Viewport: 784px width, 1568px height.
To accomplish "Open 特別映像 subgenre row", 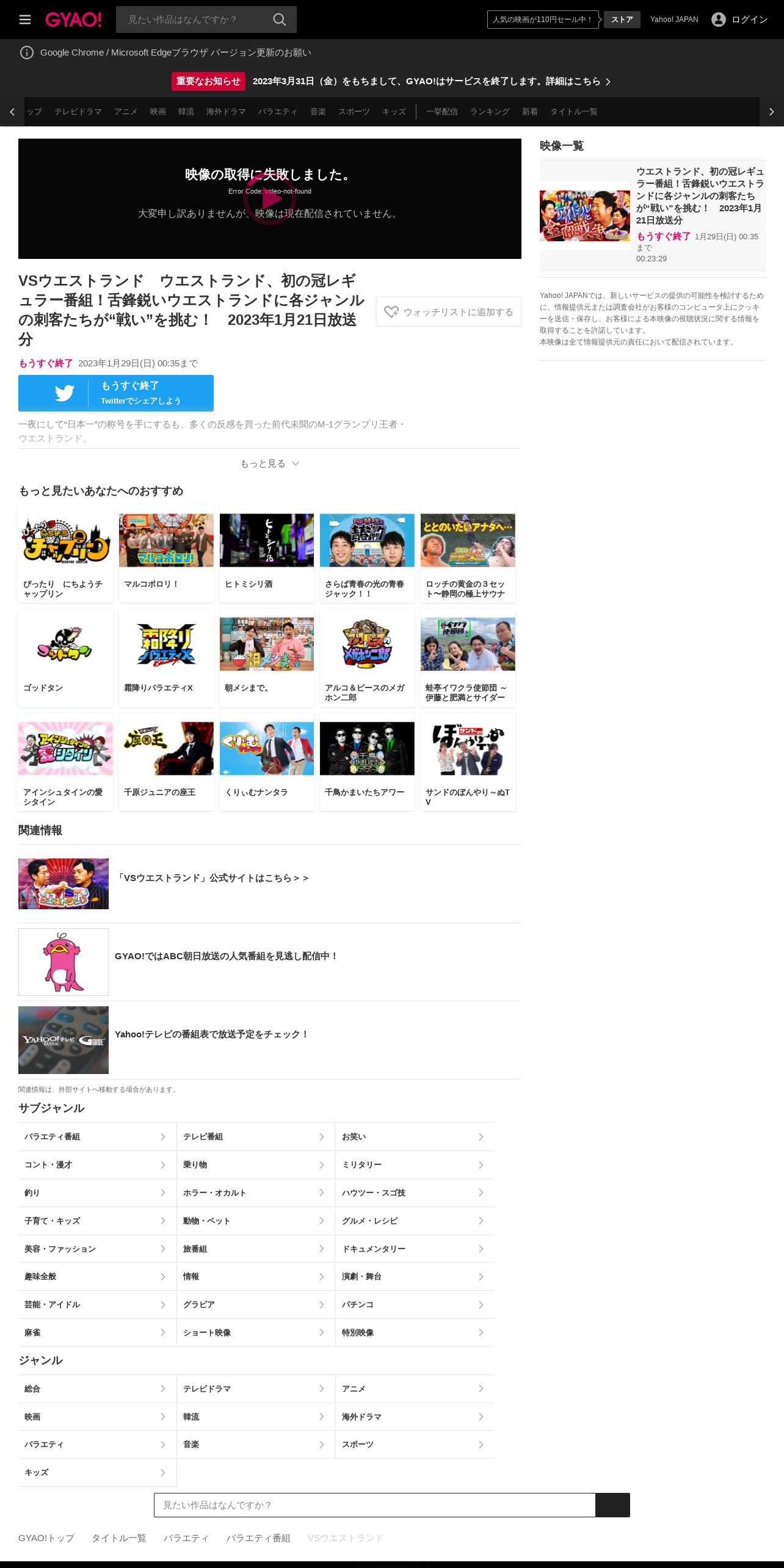I will (x=415, y=1332).
